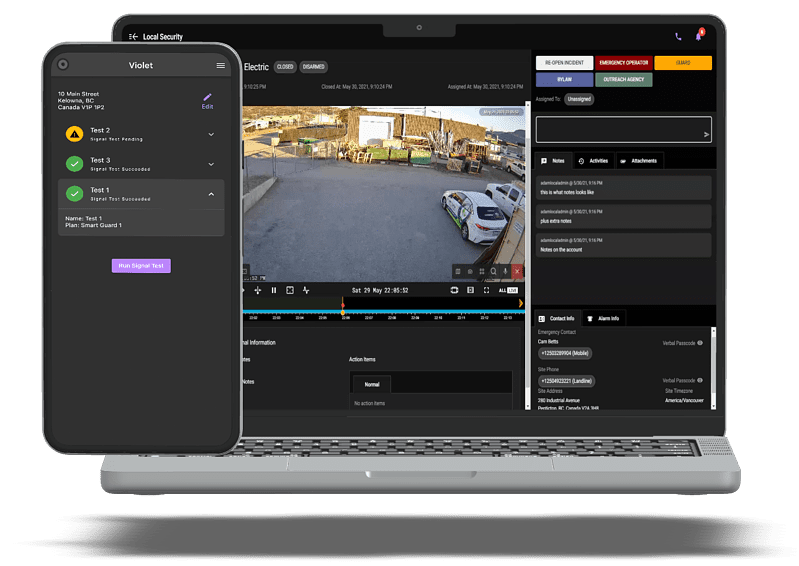Switch to the Alarm Info tab

(604, 318)
